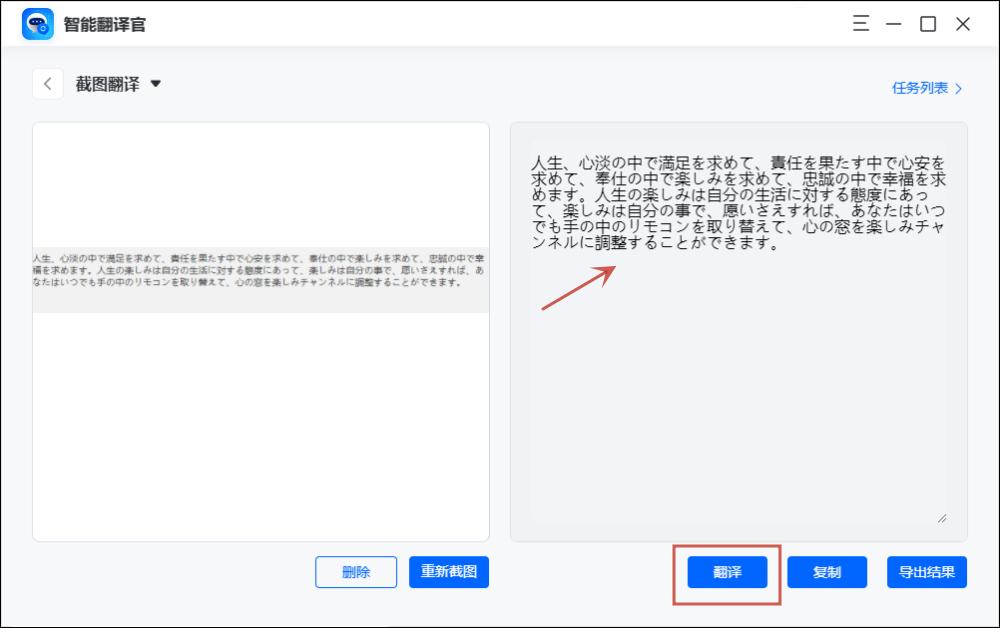
Task: Click the resize grip on the translation panel
Action: 941,518
